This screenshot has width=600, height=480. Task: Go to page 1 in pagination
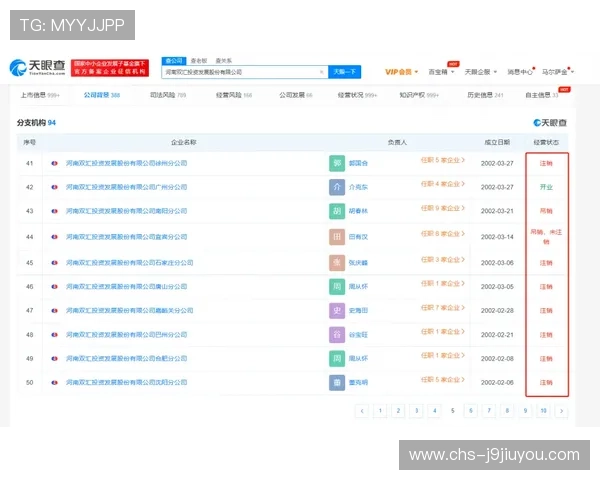380,411
